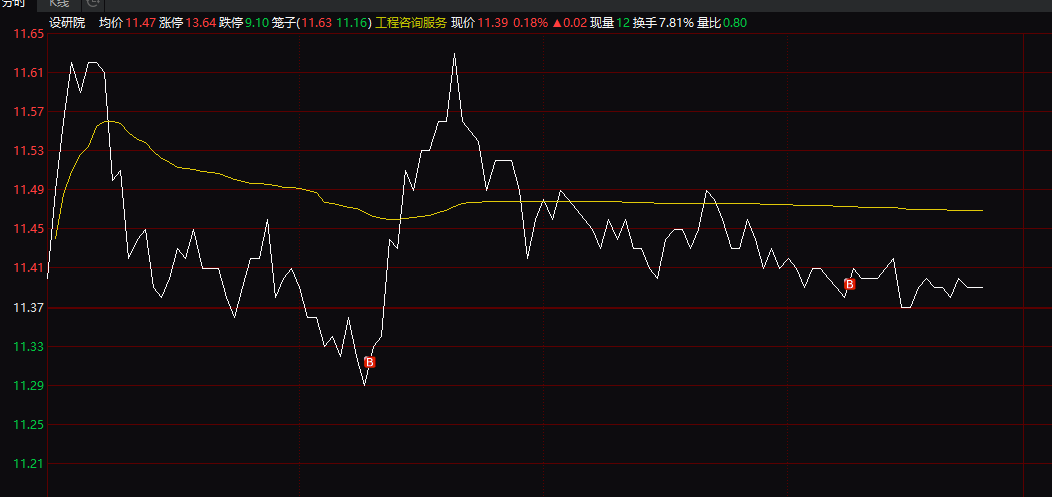Click the refresh icon beside the K线 tab
Image resolution: width=1052 pixels, height=497 pixels.
point(93,4)
